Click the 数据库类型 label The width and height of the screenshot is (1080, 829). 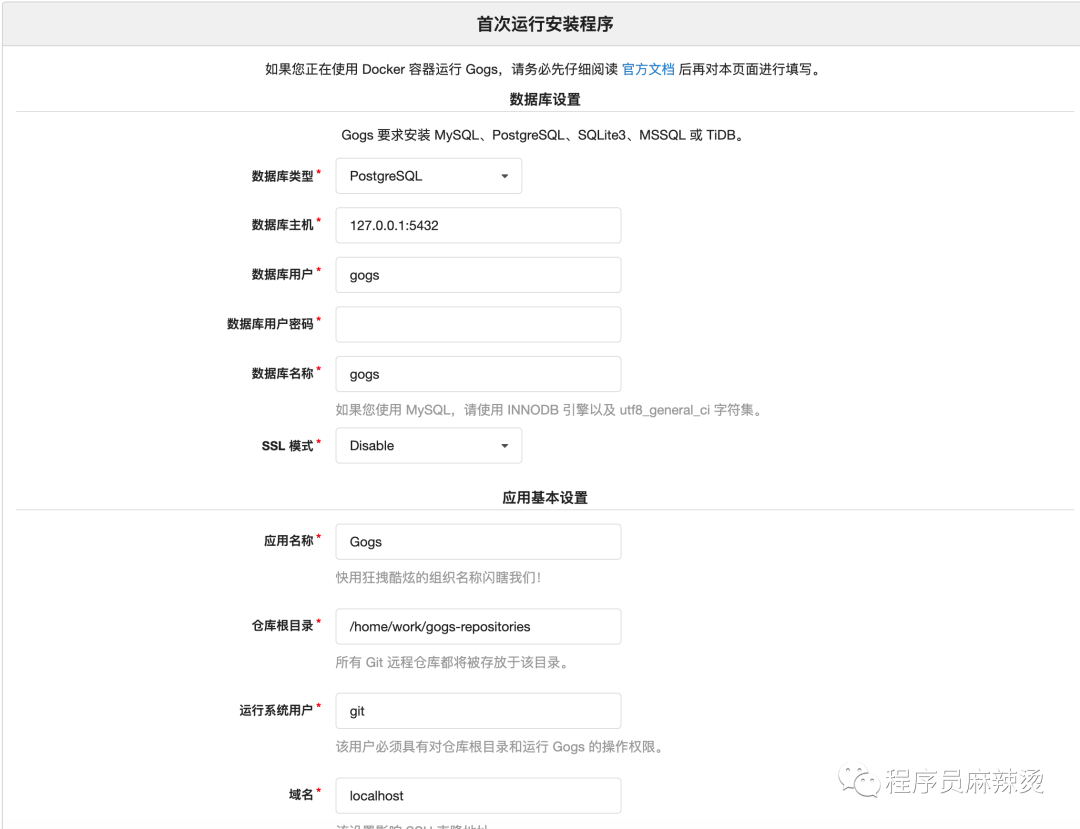282,176
